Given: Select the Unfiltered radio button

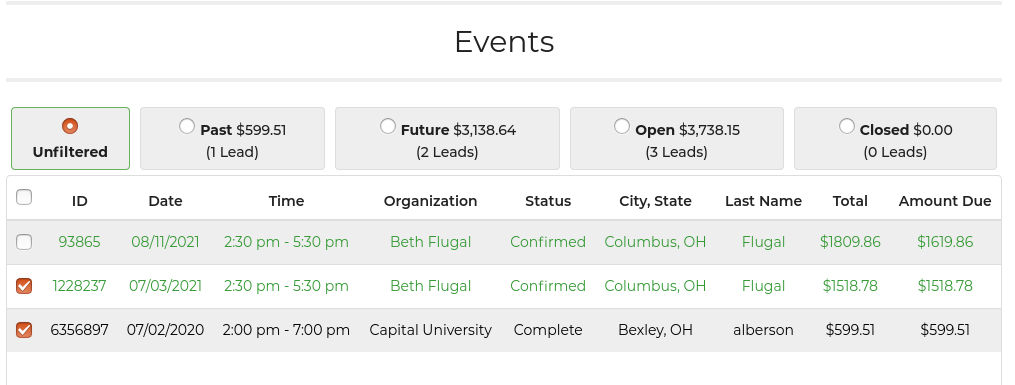Looking at the screenshot, I should coord(70,126).
